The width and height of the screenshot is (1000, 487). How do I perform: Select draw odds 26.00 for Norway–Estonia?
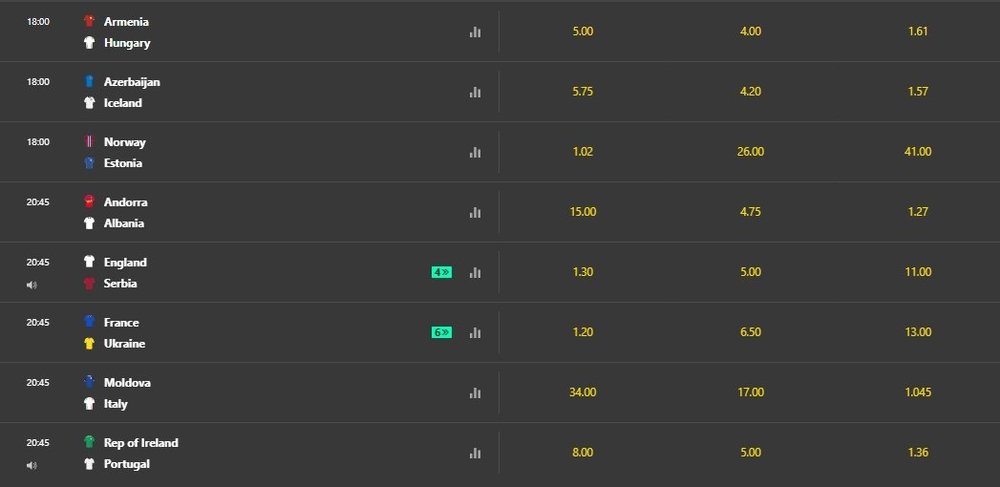pos(750,152)
